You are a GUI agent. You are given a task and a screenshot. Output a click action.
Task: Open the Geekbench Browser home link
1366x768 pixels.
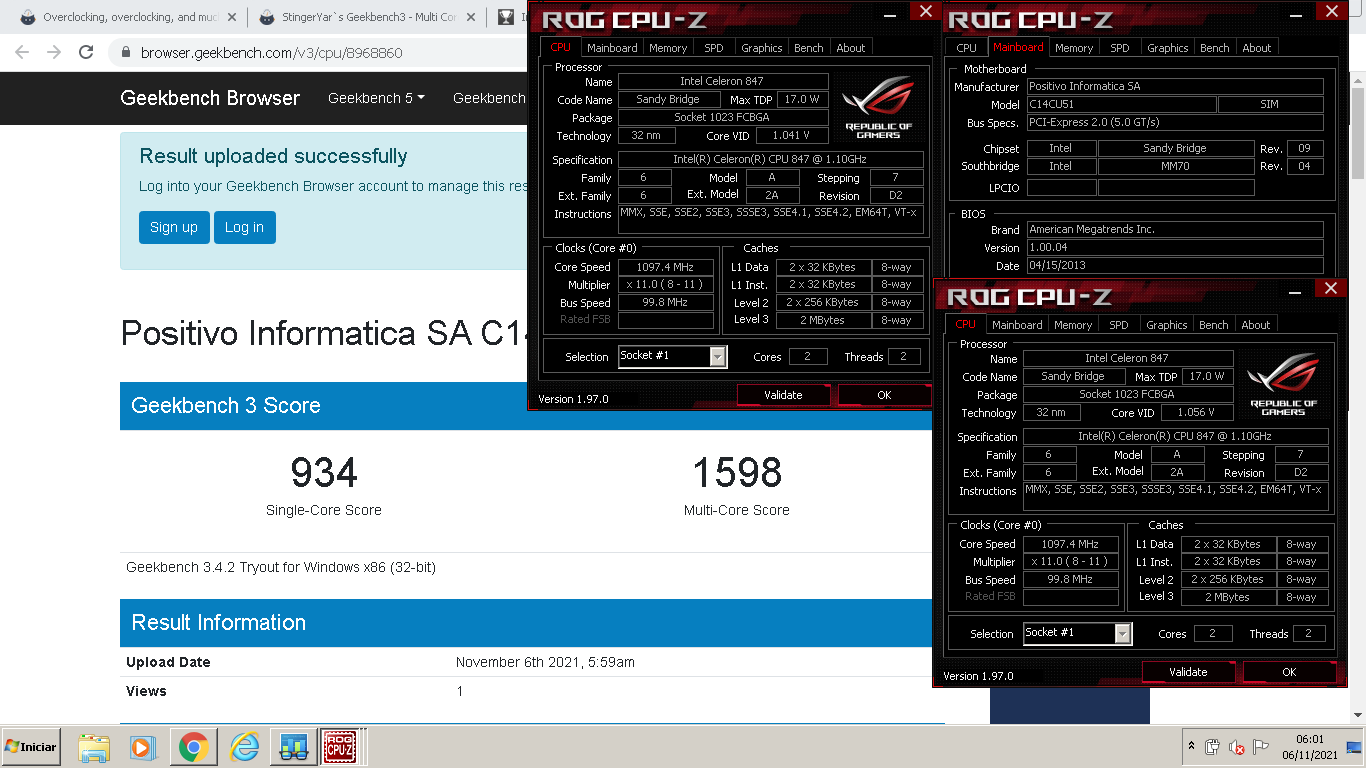point(210,98)
